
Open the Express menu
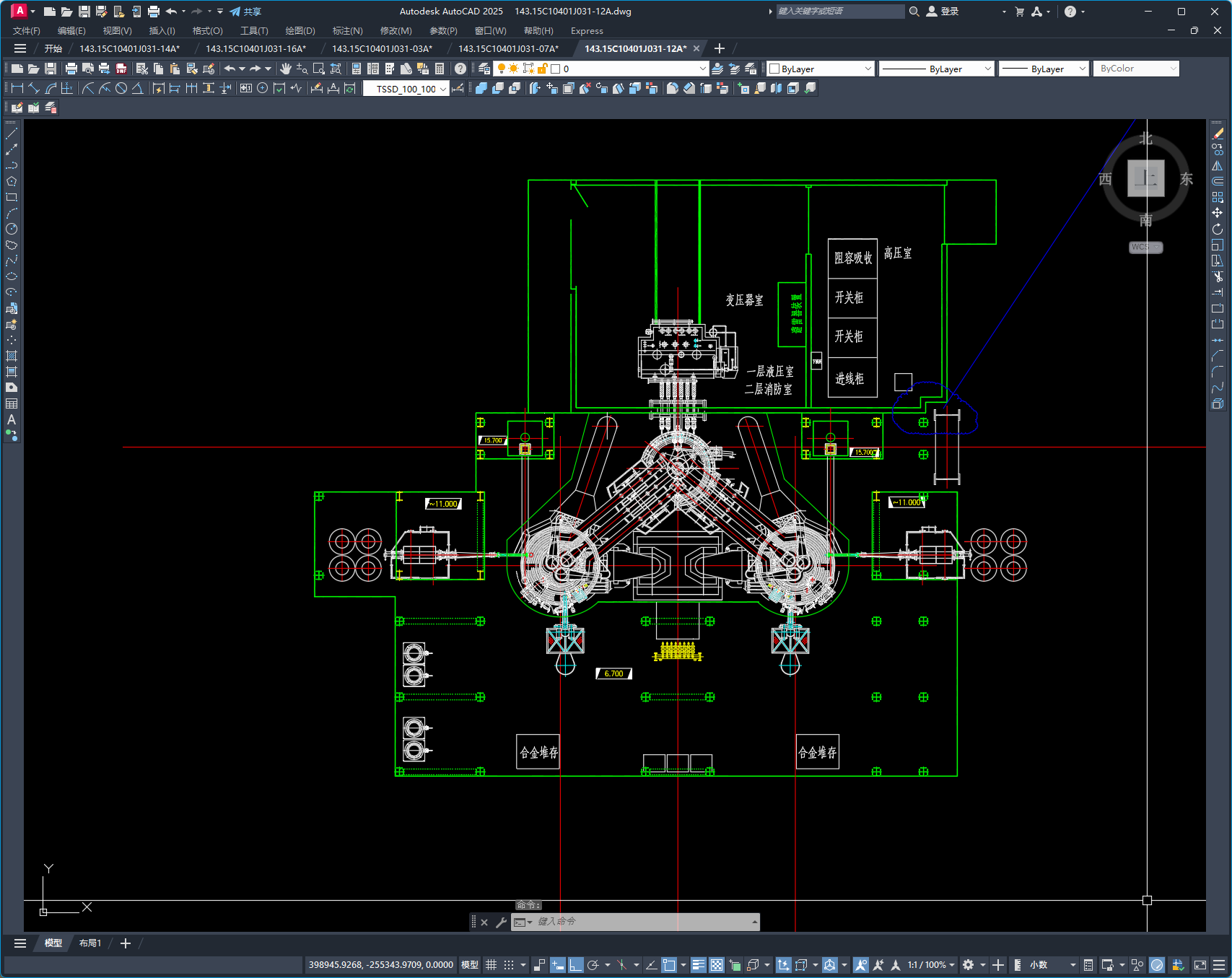(x=587, y=30)
